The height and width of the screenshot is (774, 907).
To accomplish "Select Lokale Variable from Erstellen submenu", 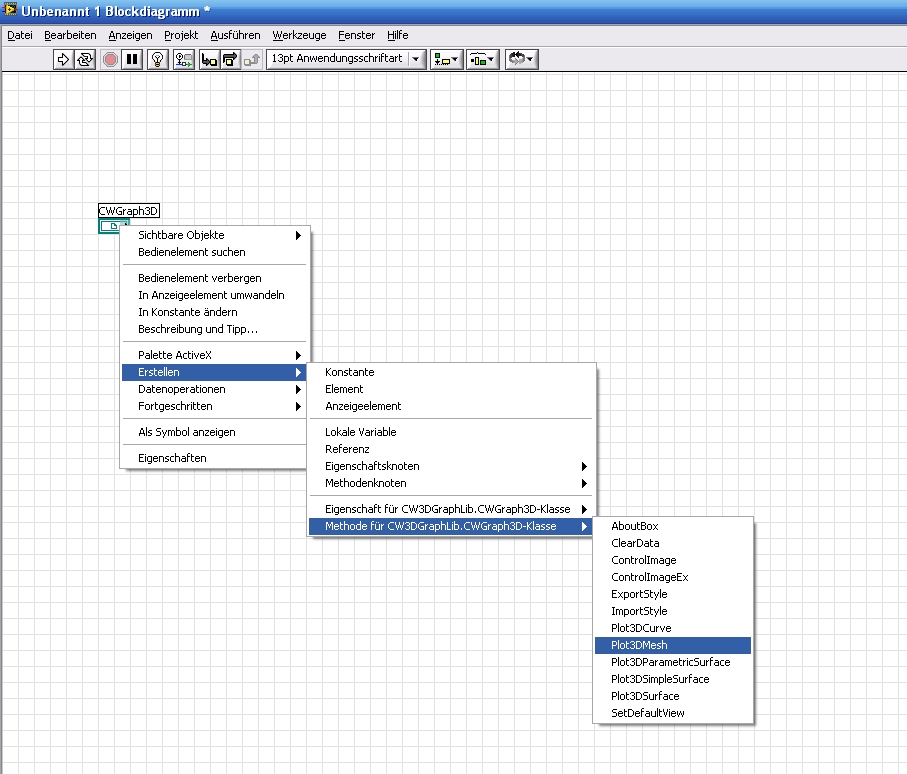I will click(360, 432).
